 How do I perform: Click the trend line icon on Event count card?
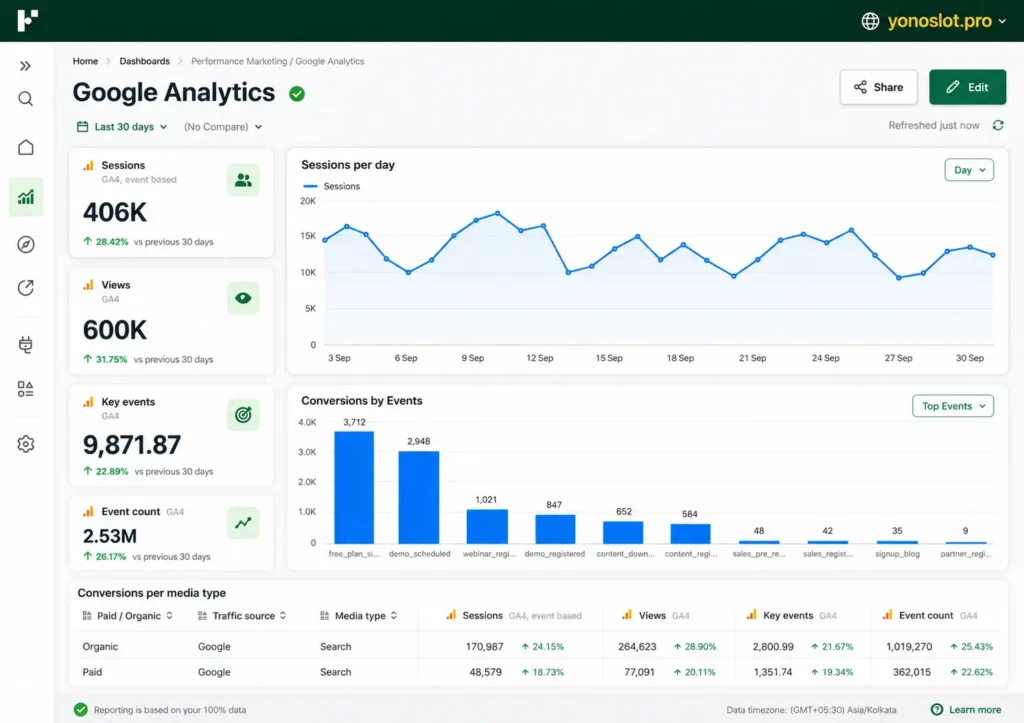coord(244,523)
